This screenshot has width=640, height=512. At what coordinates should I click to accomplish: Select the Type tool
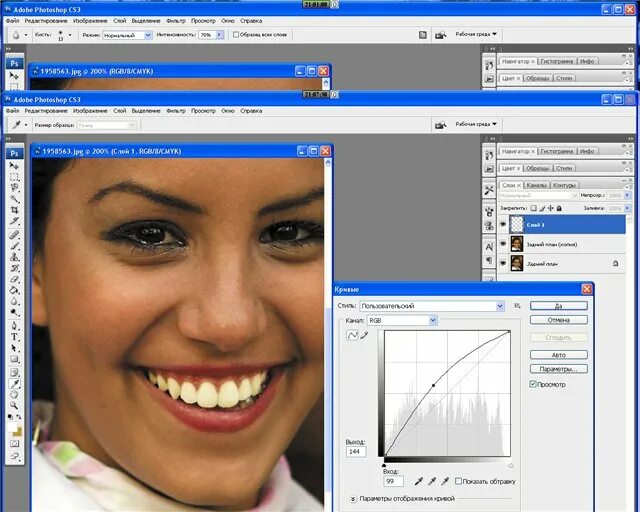(14, 337)
